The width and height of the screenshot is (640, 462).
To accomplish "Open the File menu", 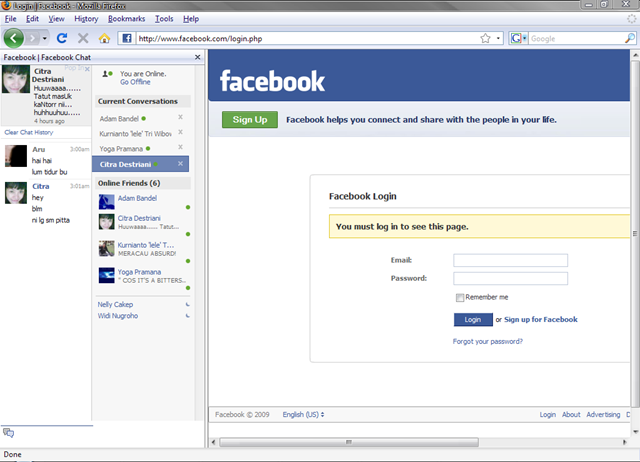I will coord(11,19).
